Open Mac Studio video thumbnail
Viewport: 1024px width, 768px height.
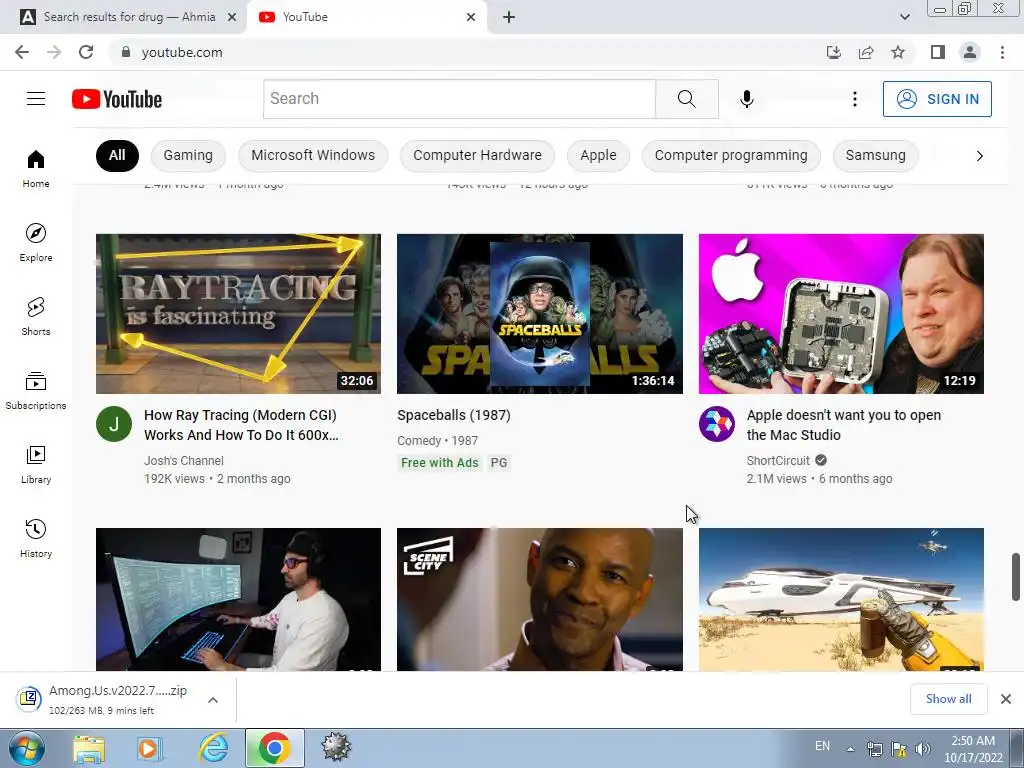[x=841, y=313]
